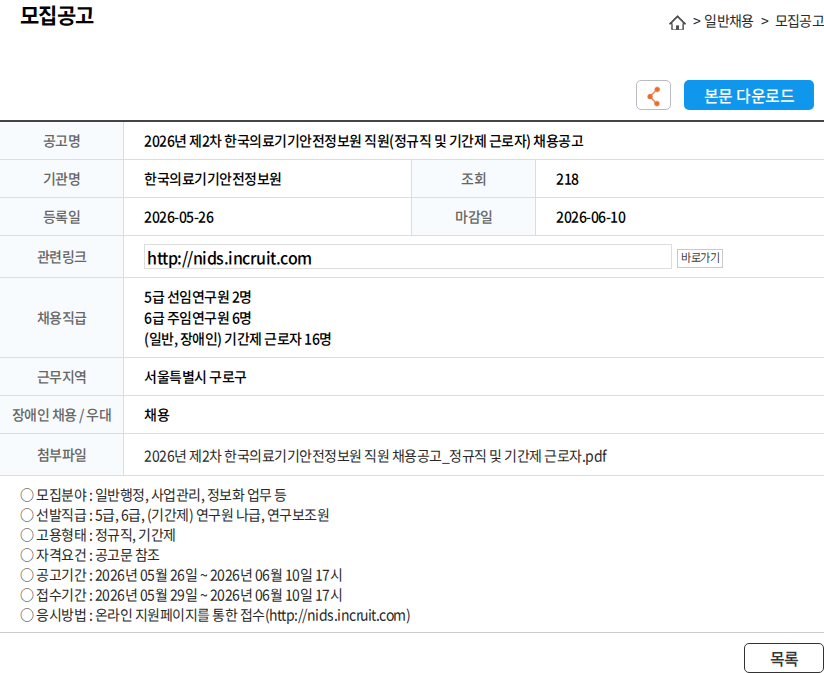
Task: Click the registration date 2026-05-26
Action: click(179, 218)
